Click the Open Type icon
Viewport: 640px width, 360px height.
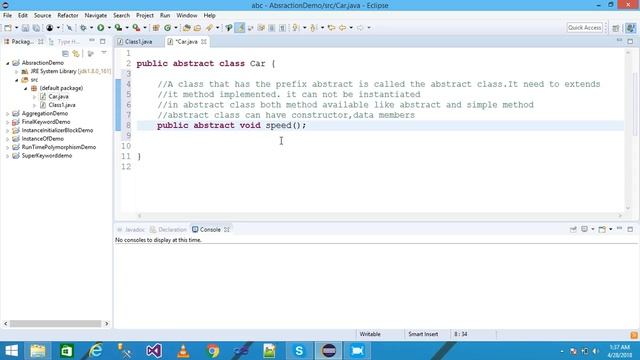click(187, 28)
